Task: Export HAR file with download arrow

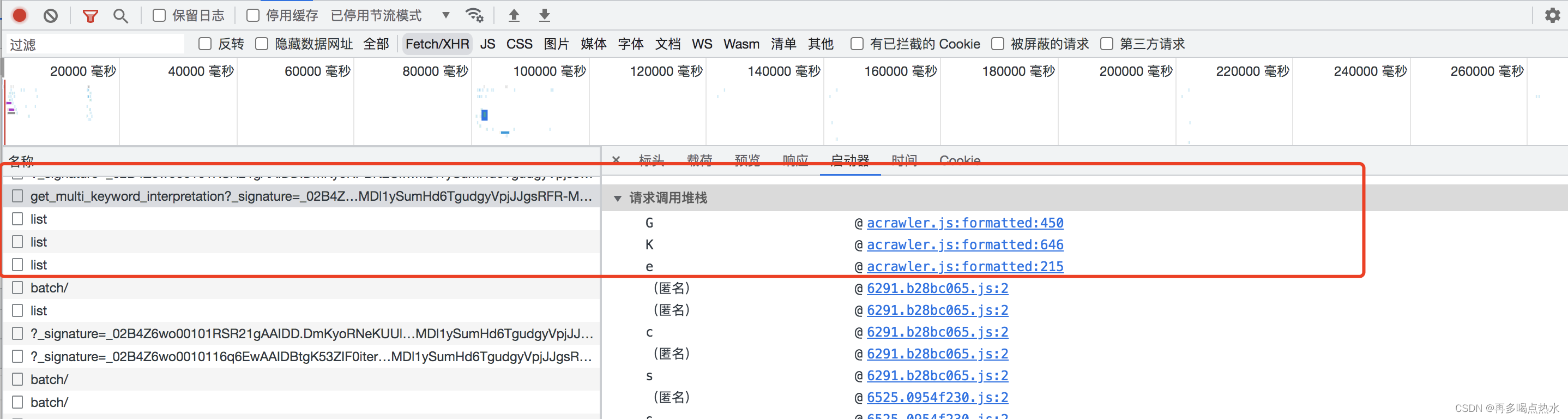Action: pyautogui.click(x=545, y=15)
